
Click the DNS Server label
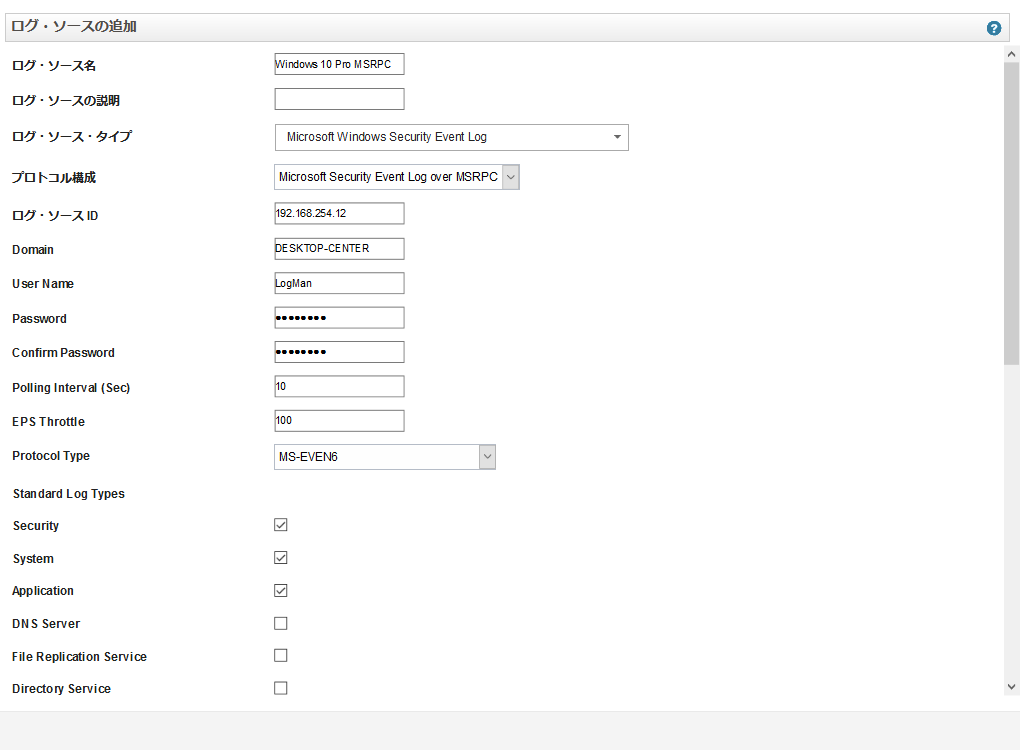pos(46,624)
